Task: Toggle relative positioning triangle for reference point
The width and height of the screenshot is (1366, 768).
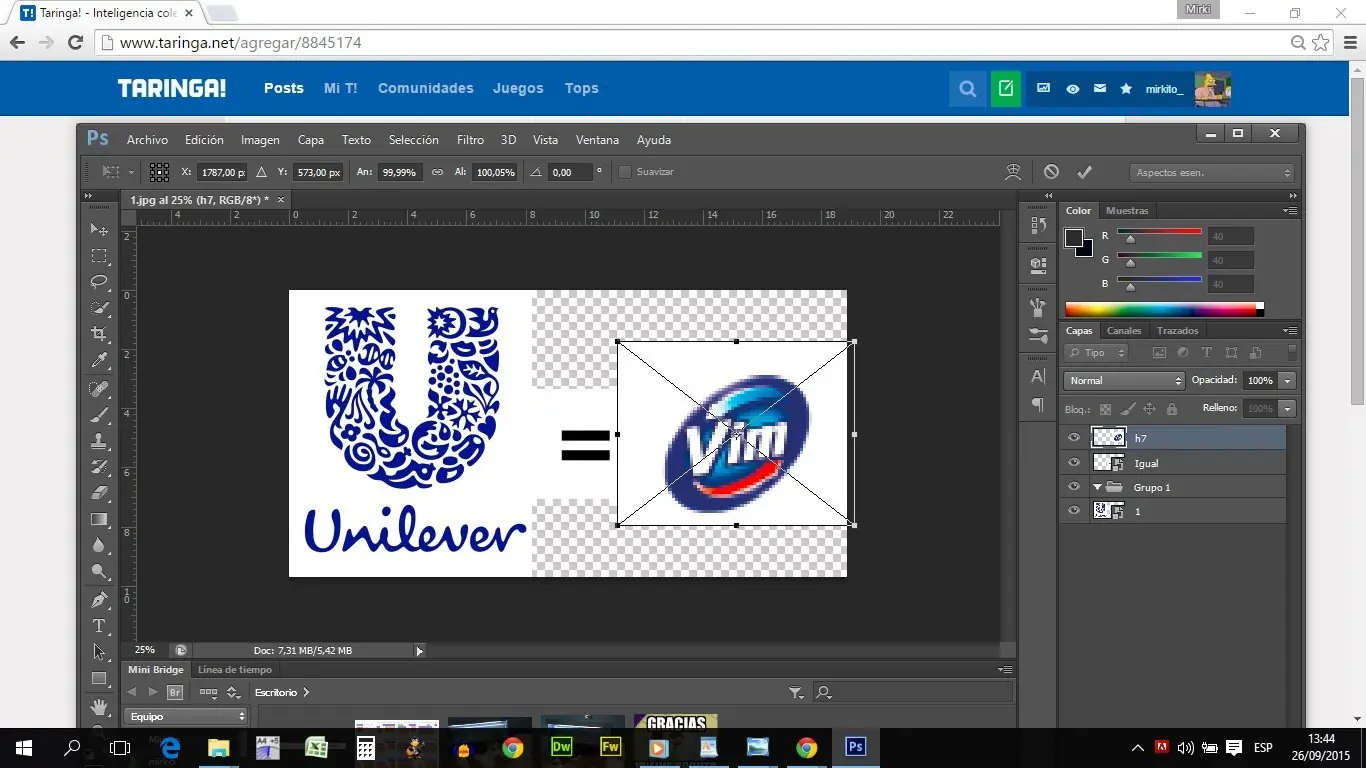Action: click(x=262, y=172)
